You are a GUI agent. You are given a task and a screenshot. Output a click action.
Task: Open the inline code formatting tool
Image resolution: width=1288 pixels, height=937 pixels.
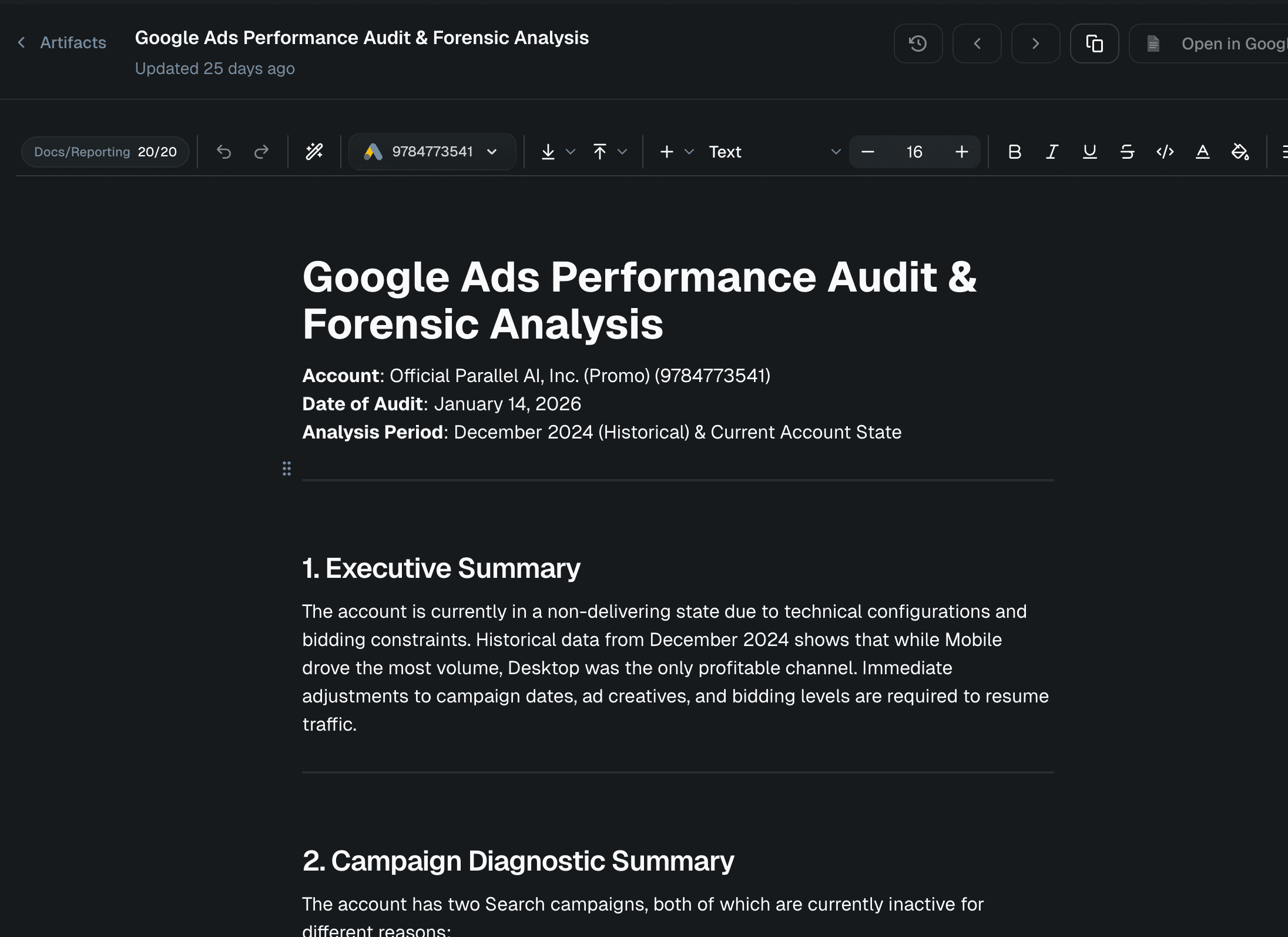[x=1165, y=151]
